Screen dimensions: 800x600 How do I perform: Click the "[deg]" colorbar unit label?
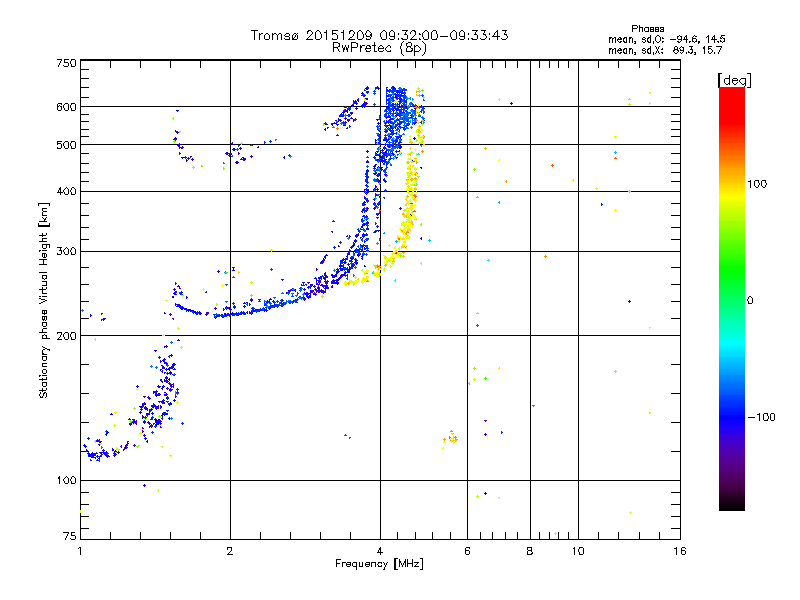(x=734, y=80)
